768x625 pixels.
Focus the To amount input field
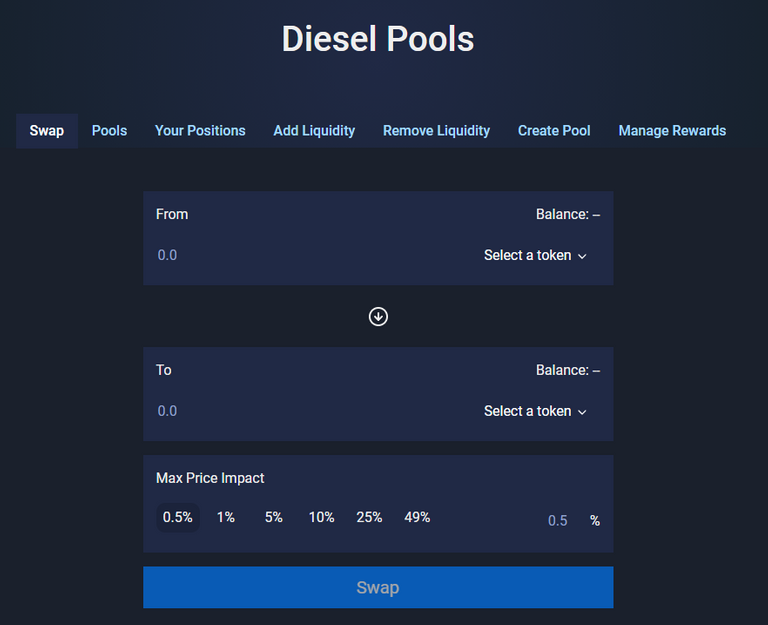point(313,411)
